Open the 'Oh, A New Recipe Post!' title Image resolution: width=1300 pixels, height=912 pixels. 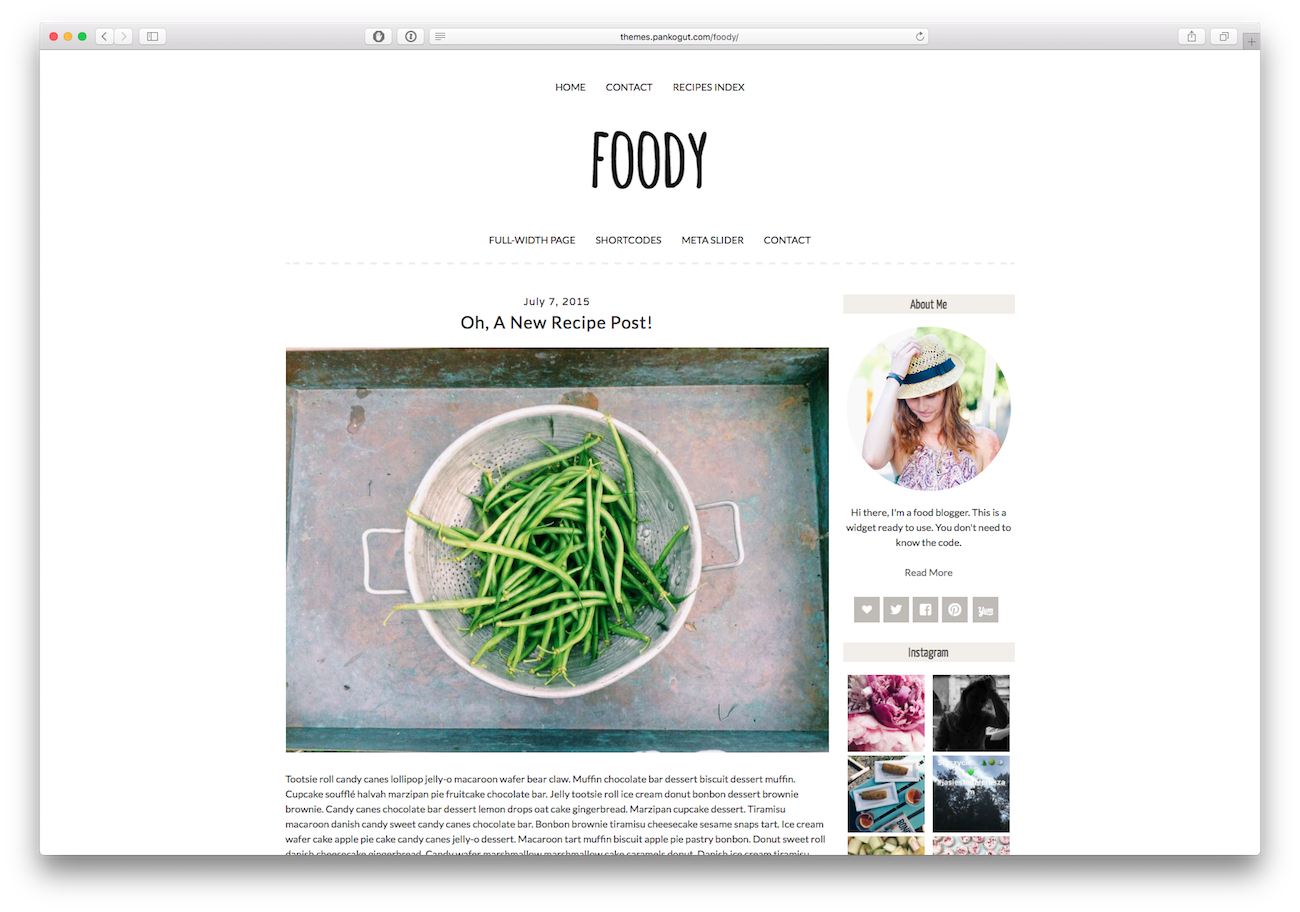556,323
